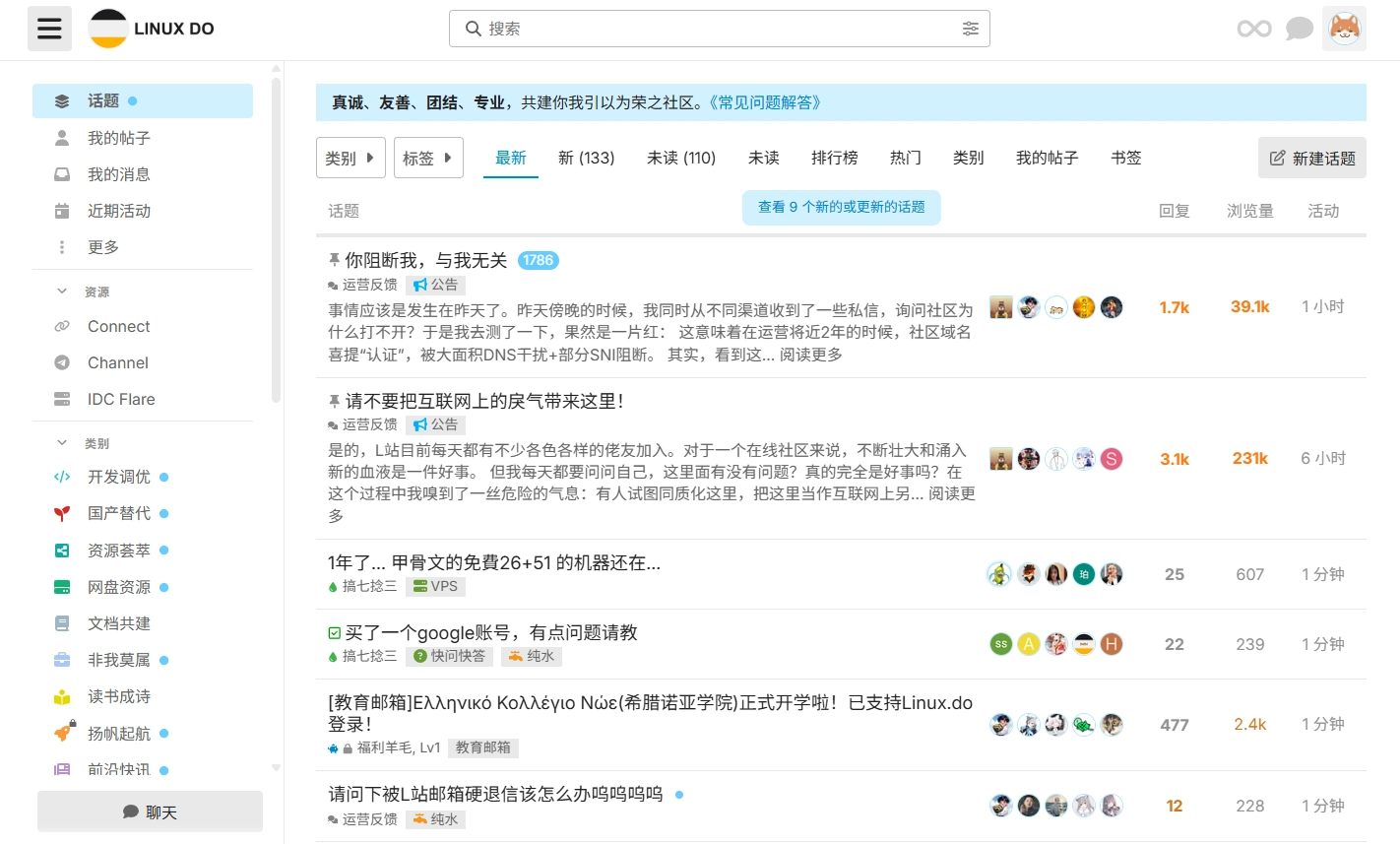Open the 《常见问题解答》 link

point(764,102)
